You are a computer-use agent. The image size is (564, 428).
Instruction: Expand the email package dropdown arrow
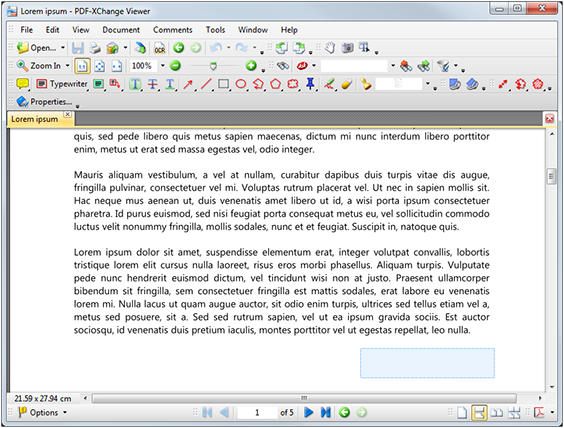point(125,47)
